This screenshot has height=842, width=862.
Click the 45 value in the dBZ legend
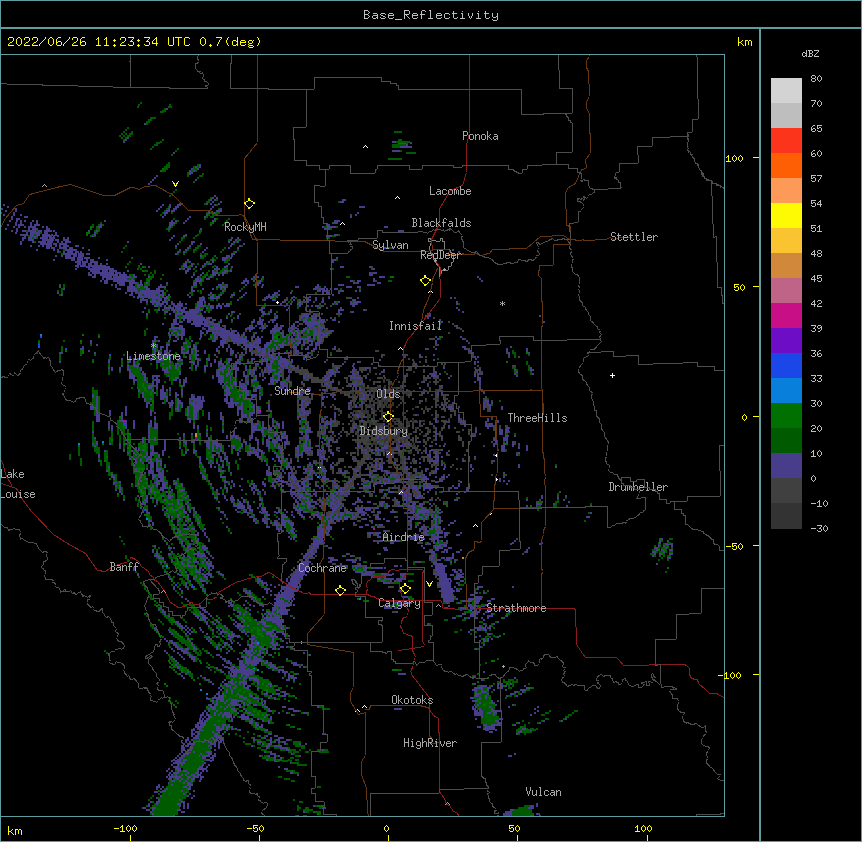pos(816,279)
